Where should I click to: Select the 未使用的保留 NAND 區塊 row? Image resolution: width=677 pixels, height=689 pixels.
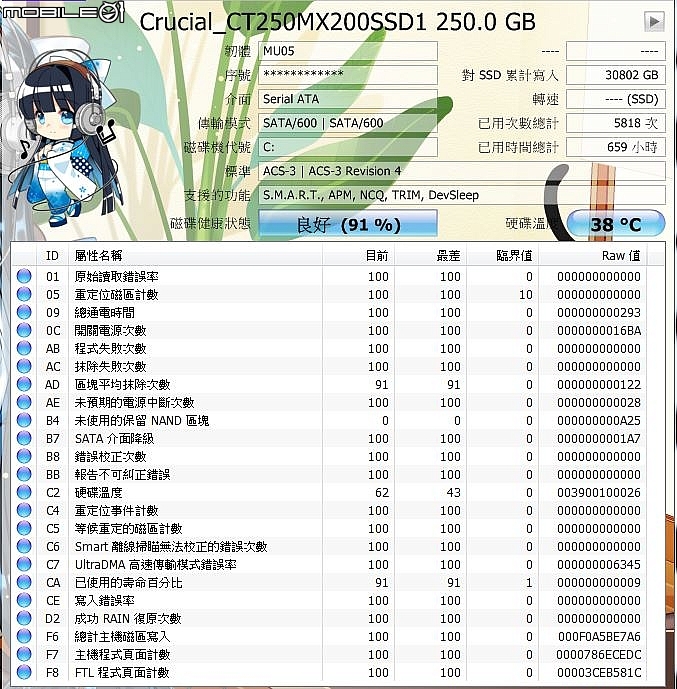[x=329, y=420]
